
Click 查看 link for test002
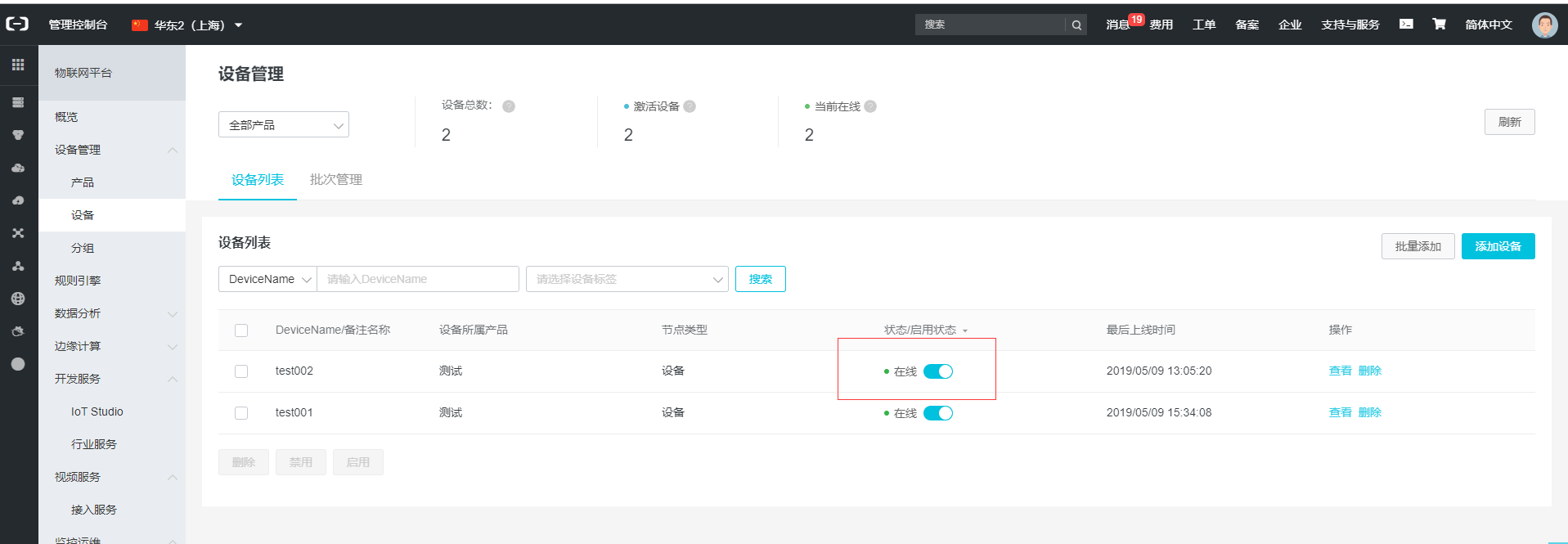pos(1341,371)
